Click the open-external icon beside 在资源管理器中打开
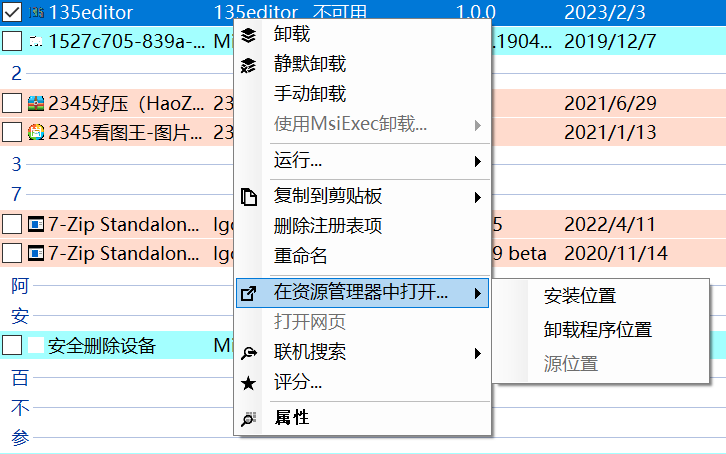 pos(249,293)
